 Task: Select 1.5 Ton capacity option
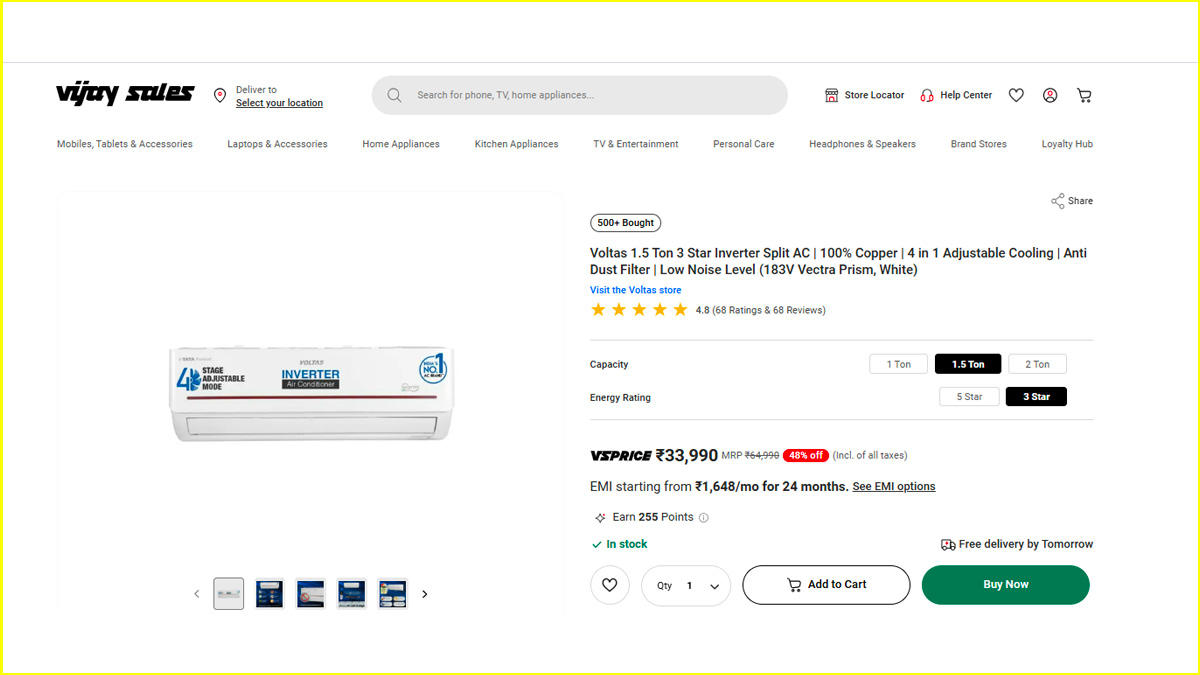click(968, 364)
